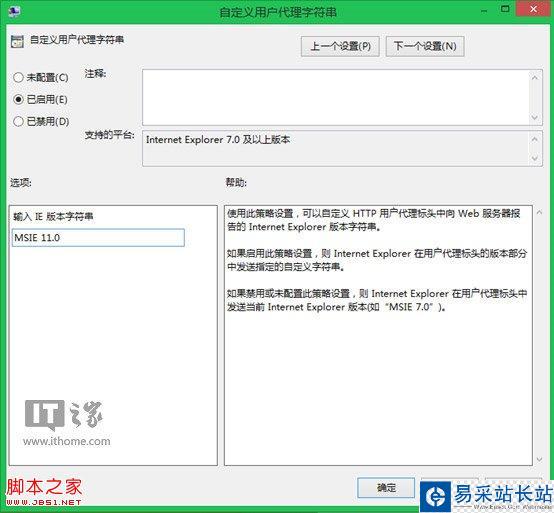Maximize the 自定义用户代理字符串 window
The height and width of the screenshot is (513, 554).
click(x=505, y=9)
